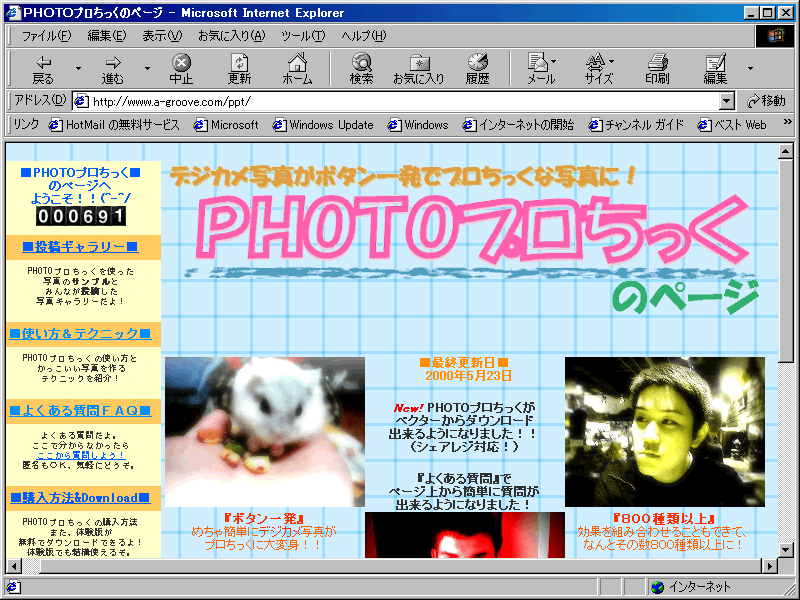Open the ファイル(F) menu
This screenshot has height=600, width=800.
tap(46, 36)
